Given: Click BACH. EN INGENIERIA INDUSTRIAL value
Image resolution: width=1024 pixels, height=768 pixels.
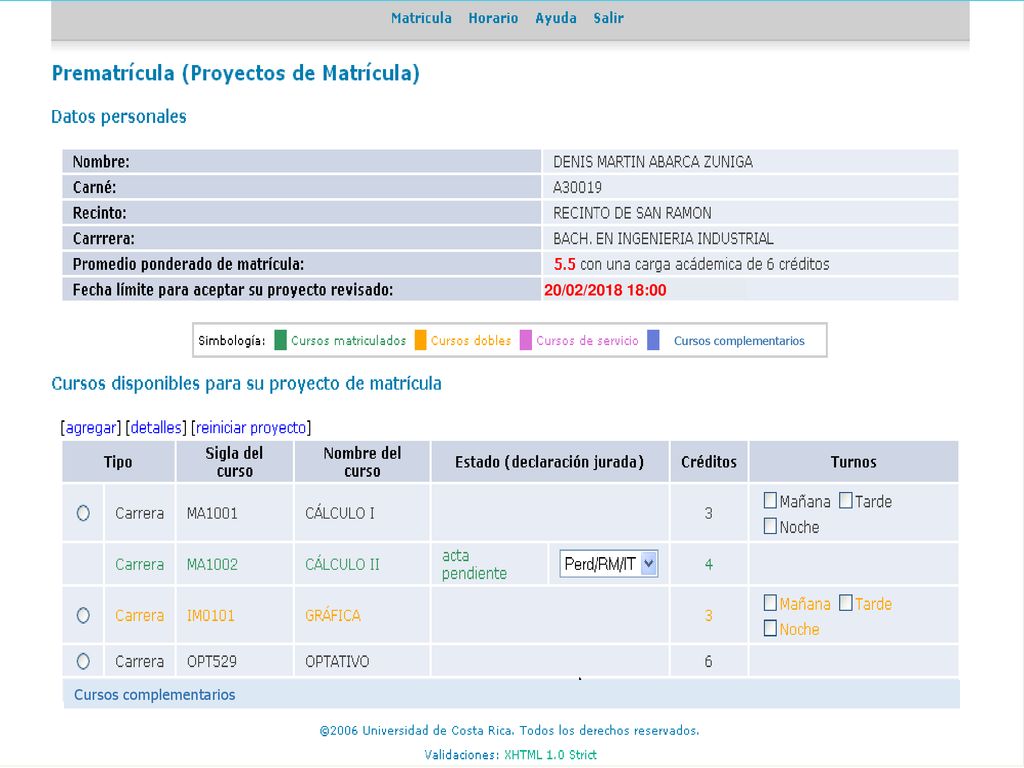Looking at the screenshot, I should (664, 238).
